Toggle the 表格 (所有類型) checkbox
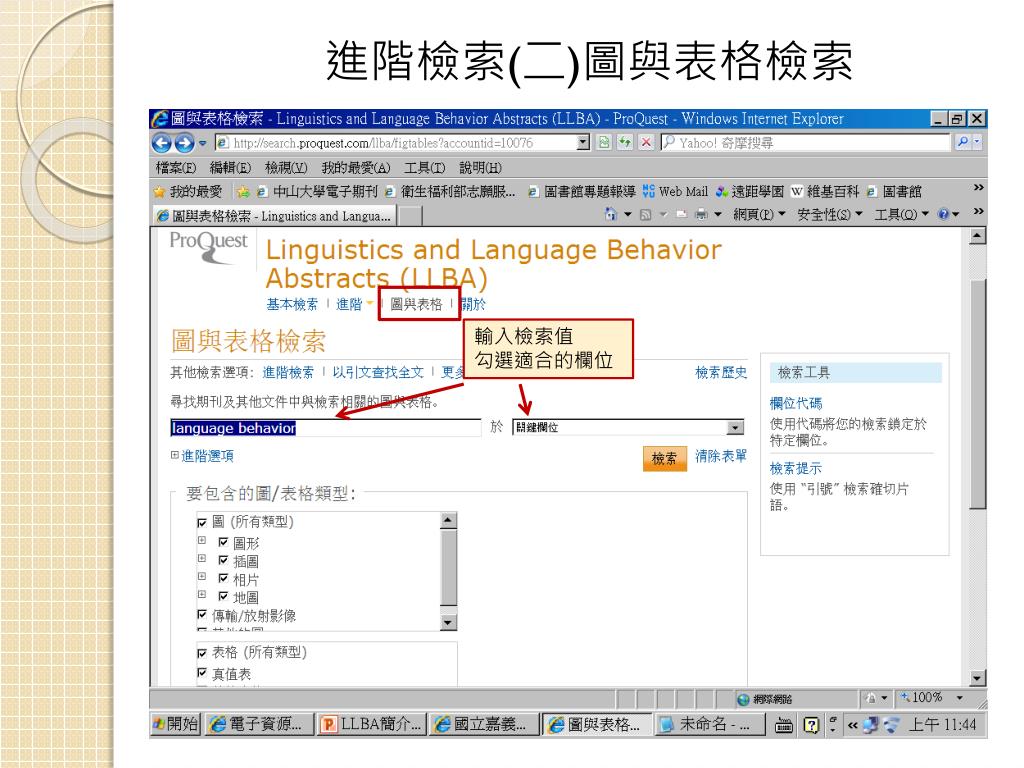The image size is (1024, 768). 202,652
